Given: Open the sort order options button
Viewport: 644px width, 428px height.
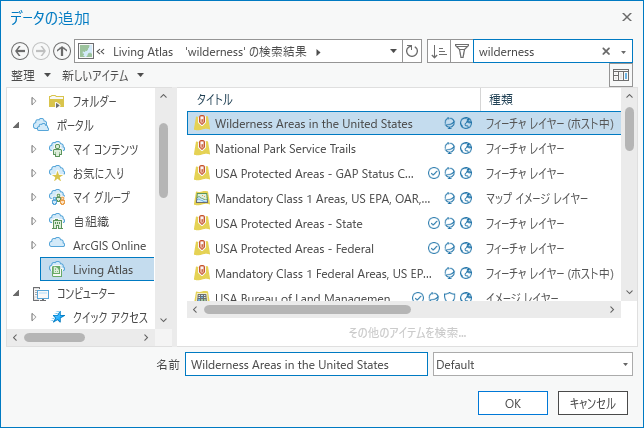Looking at the screenshot, I should pos(439,51).
